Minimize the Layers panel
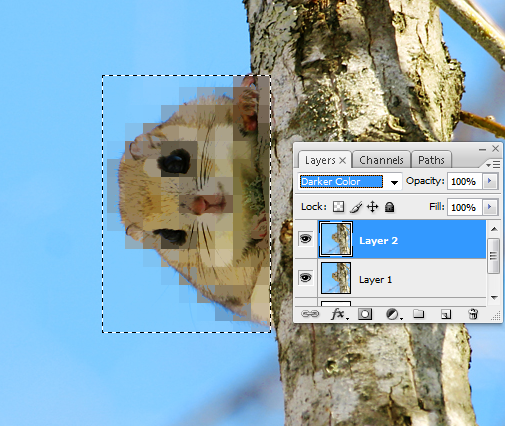Screen dimensions: 505x426 click(x=482, y=149)
